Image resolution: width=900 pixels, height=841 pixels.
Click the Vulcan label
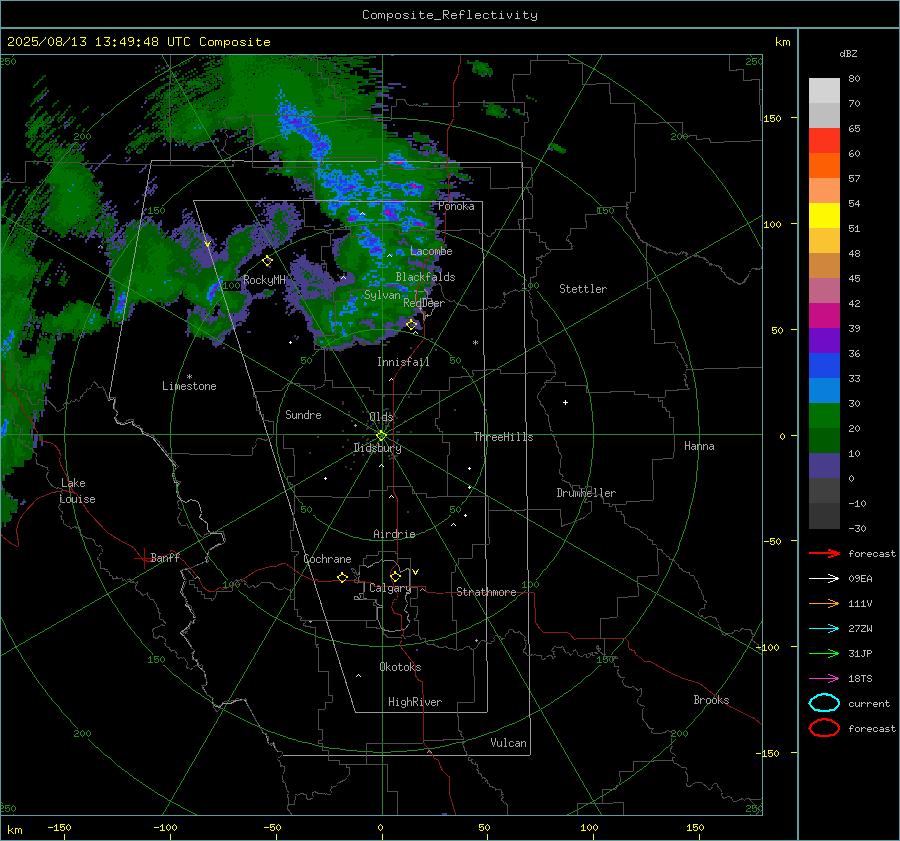pos(508,743)
